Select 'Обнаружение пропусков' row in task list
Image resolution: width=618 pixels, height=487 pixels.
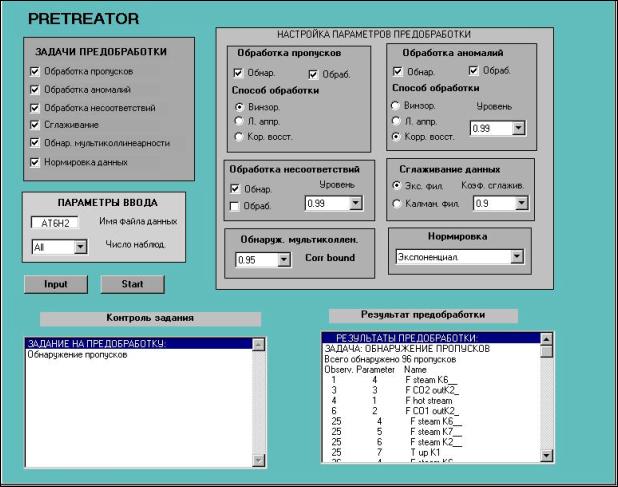(x=139, y=355)
